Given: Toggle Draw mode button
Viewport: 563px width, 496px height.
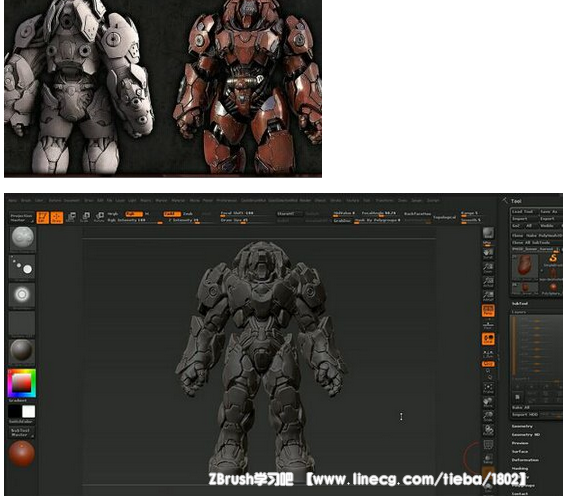Looking at the screenshot, I should pyautogui.click(x=56, y=217).
